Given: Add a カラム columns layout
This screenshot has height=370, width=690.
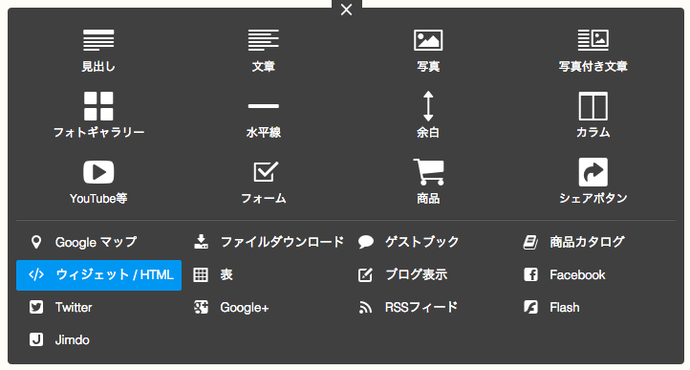Looking at the screenshot, I should coord(593,115).
